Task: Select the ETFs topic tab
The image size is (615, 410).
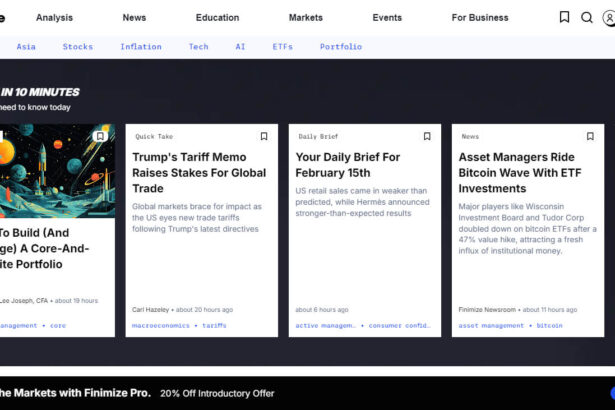Action: pos(282,47)
